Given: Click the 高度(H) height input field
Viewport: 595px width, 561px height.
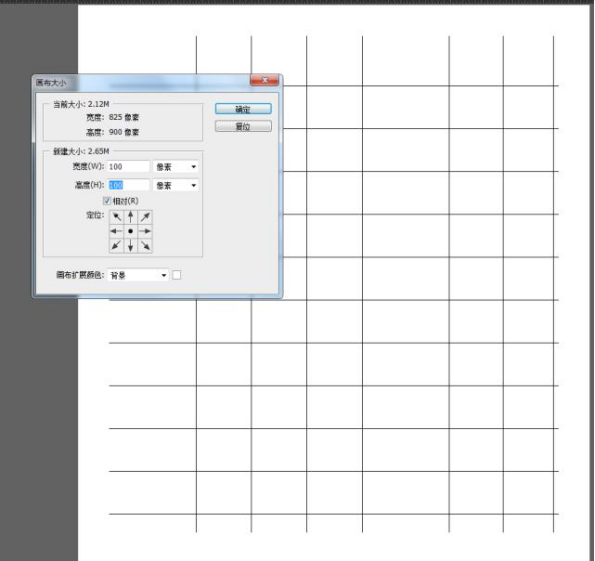Looking at the screenshot, I should [x=129, y=185].
